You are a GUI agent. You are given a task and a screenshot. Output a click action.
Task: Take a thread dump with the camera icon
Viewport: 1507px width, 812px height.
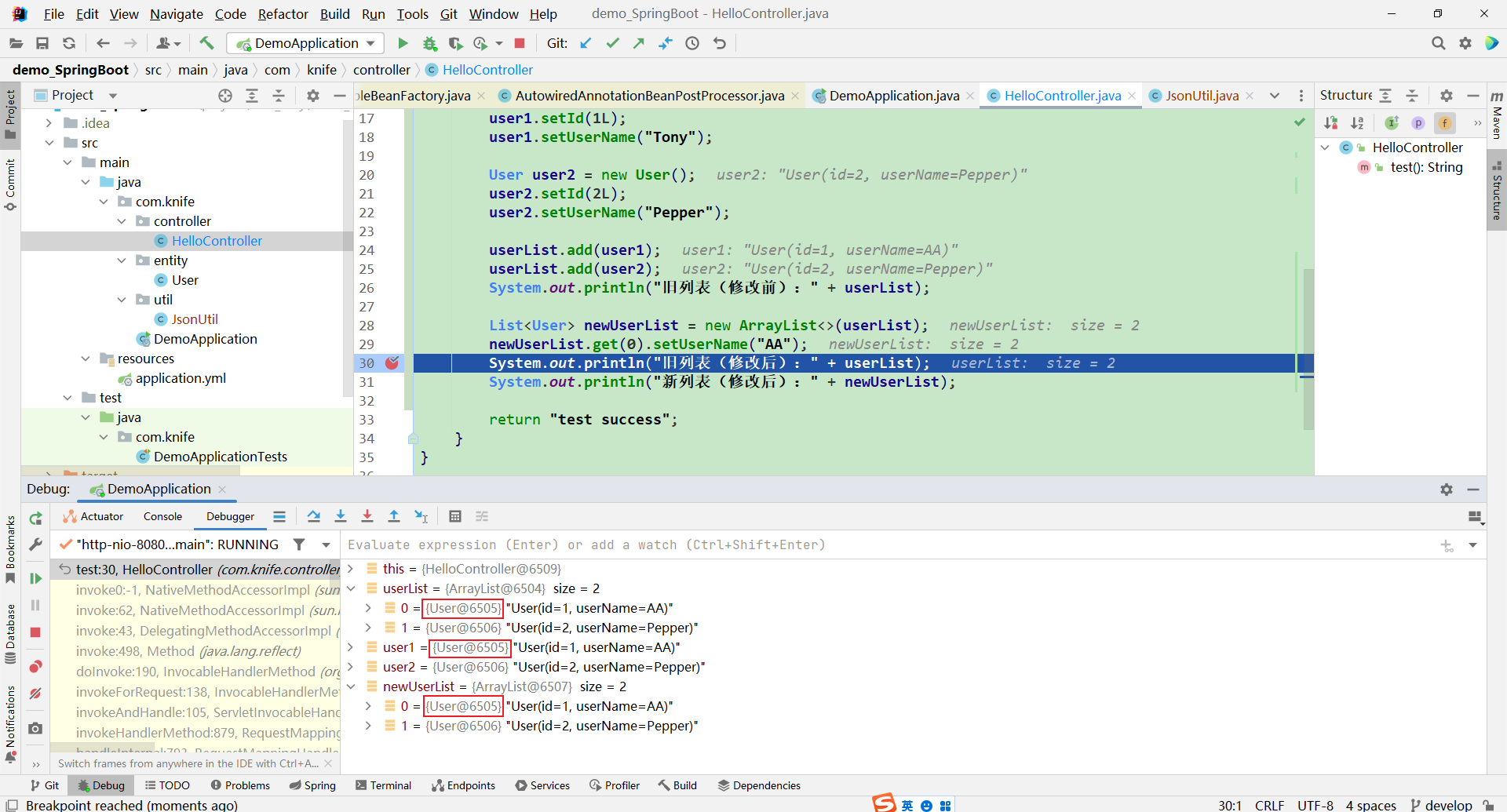tap(35, 728)
